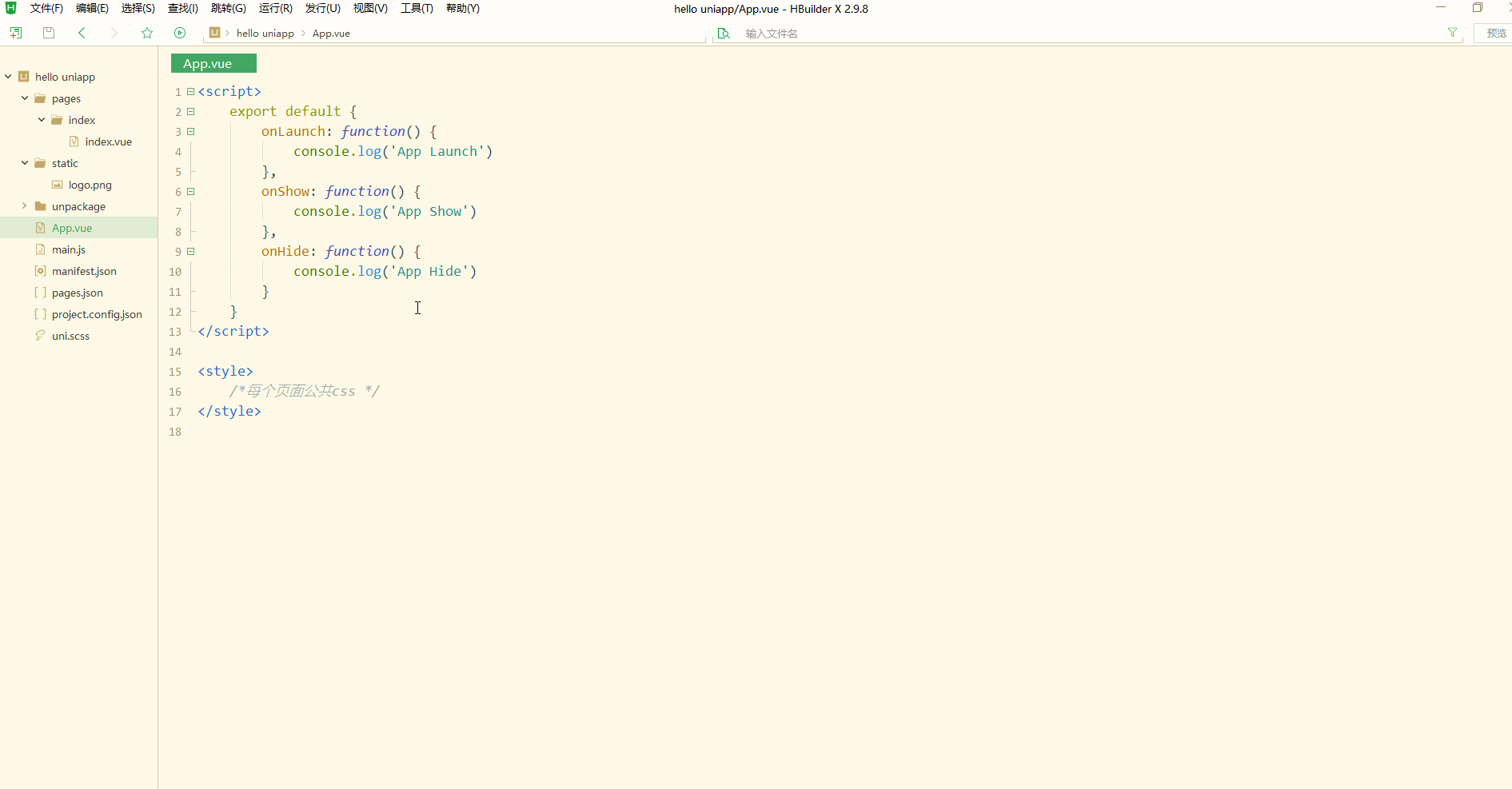Click the CSS comment on line 16
The height and width of the screenshot is (789, 1512).
click(x=304, y=391)
